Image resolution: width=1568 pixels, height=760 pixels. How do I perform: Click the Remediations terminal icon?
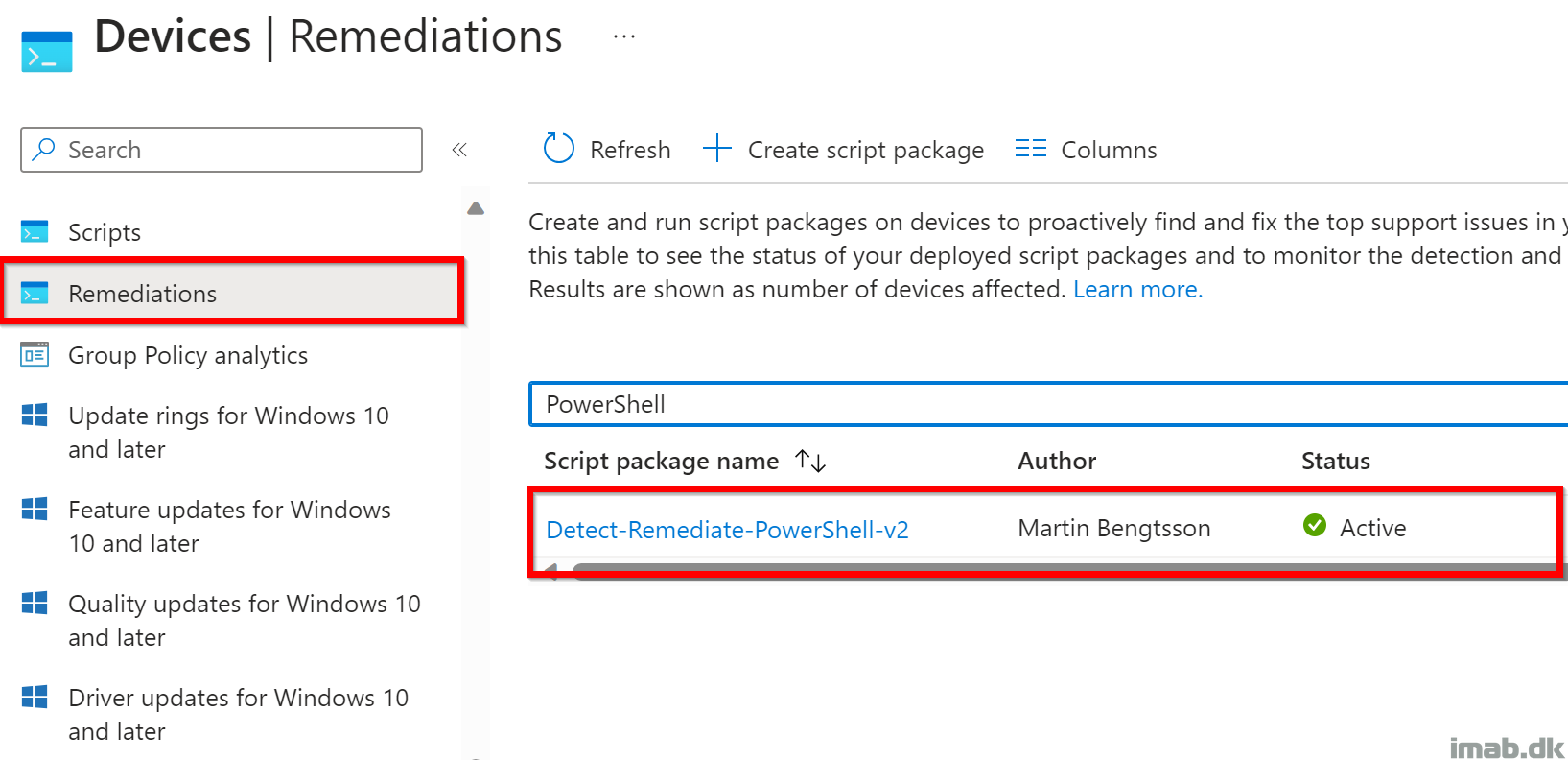click(35, 294)
